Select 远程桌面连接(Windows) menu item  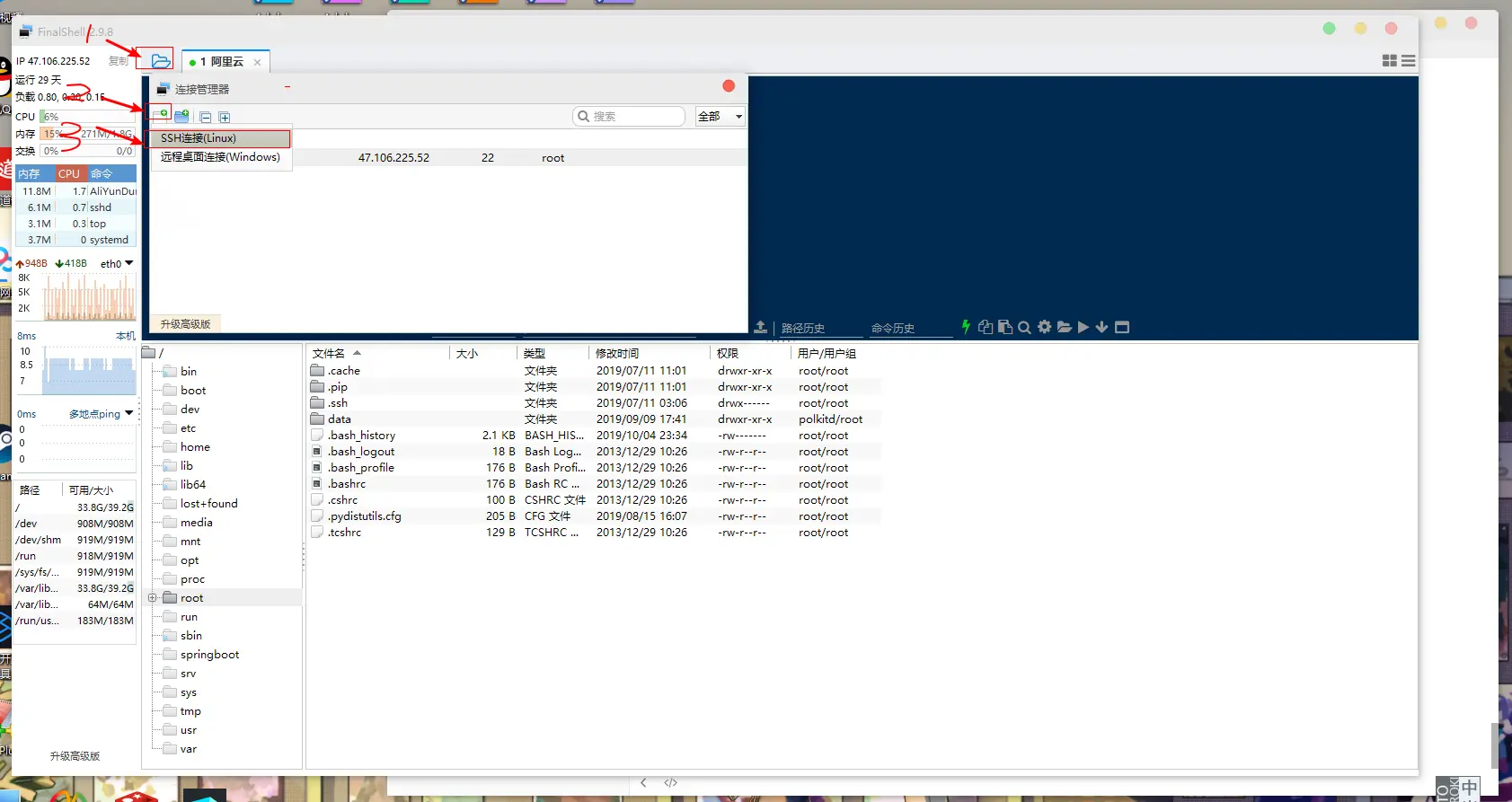tap(220, 157)
